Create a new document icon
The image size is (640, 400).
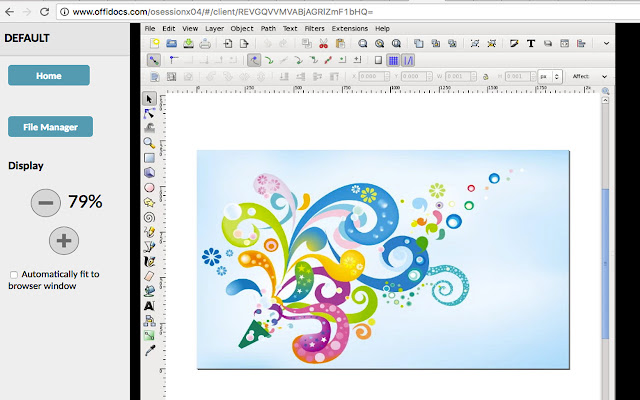point(154,43)
